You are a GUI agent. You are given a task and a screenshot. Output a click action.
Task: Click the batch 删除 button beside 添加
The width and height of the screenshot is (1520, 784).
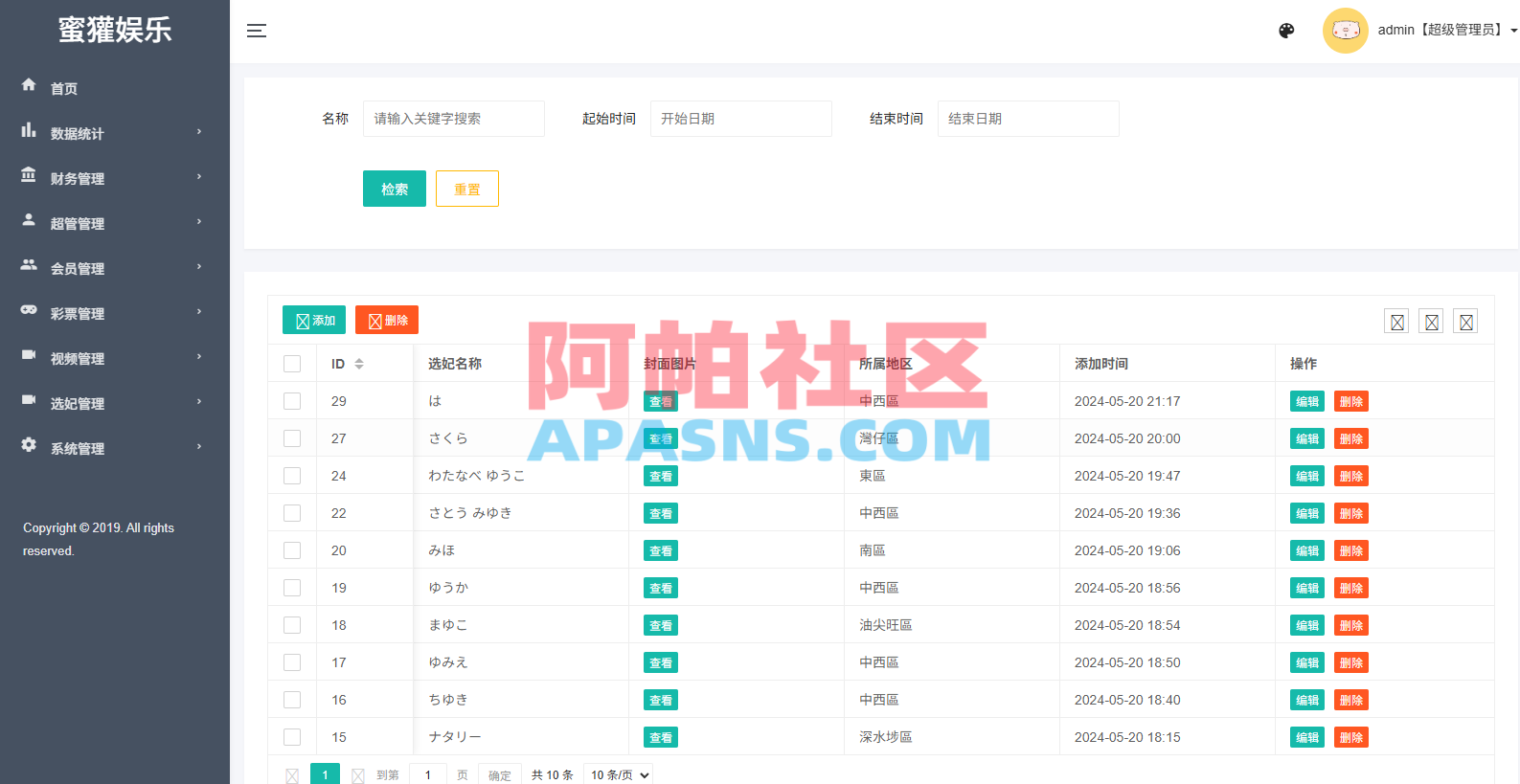tap(387, 320)
